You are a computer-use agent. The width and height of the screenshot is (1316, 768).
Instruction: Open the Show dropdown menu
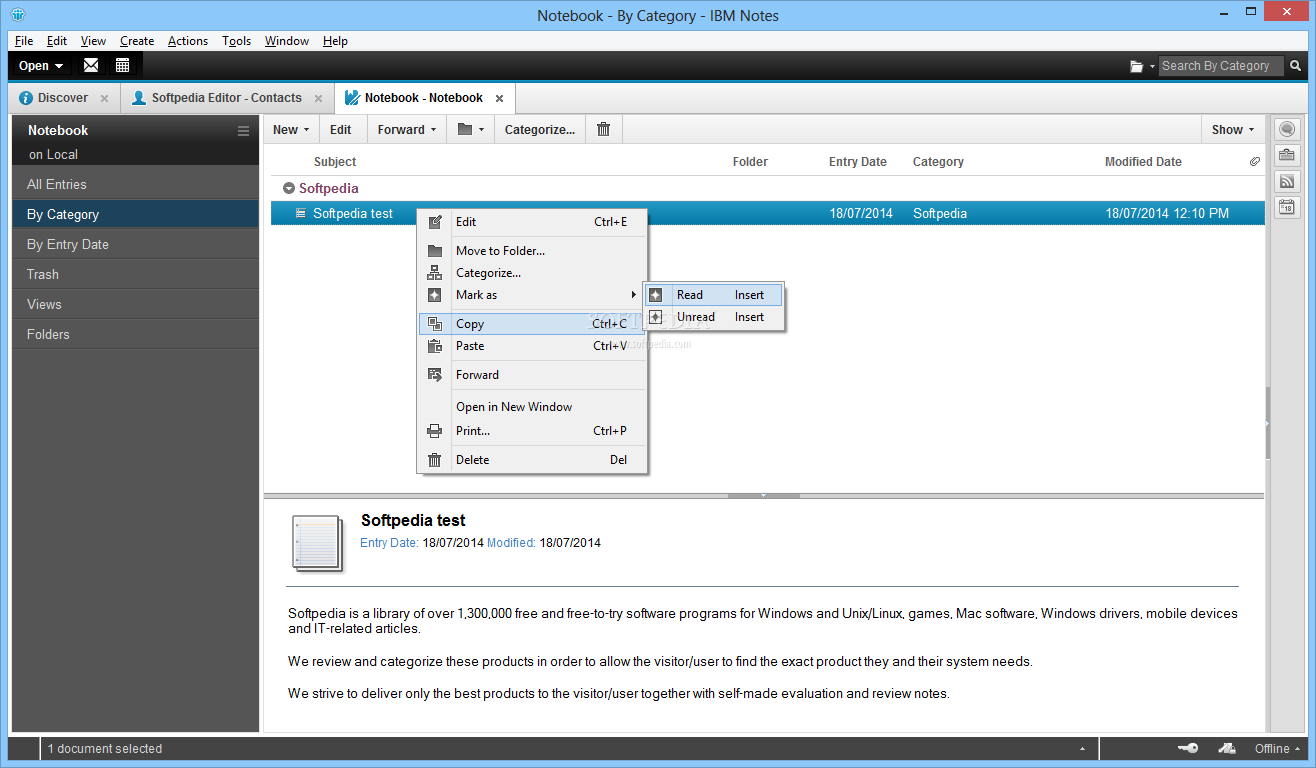[x=1233, y=129]
